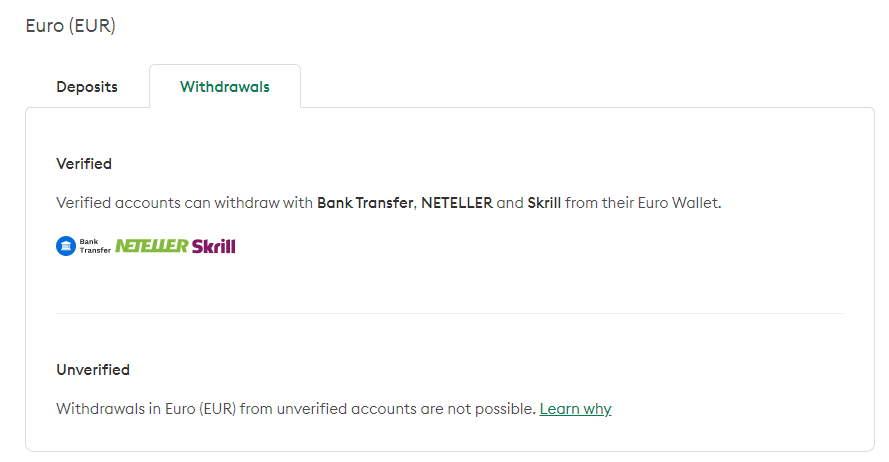Click the Verified section heading
This screenshot has width=889, height=462.
pyautogui.click(x=84, y=164)
